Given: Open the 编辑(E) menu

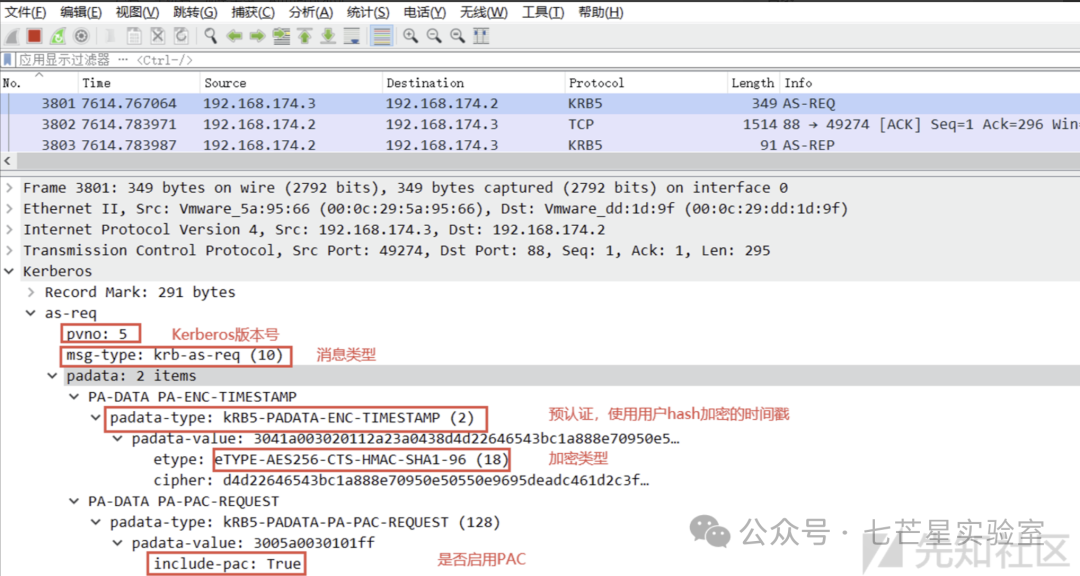Looking at the screenshot, I should tap(81, 12).
